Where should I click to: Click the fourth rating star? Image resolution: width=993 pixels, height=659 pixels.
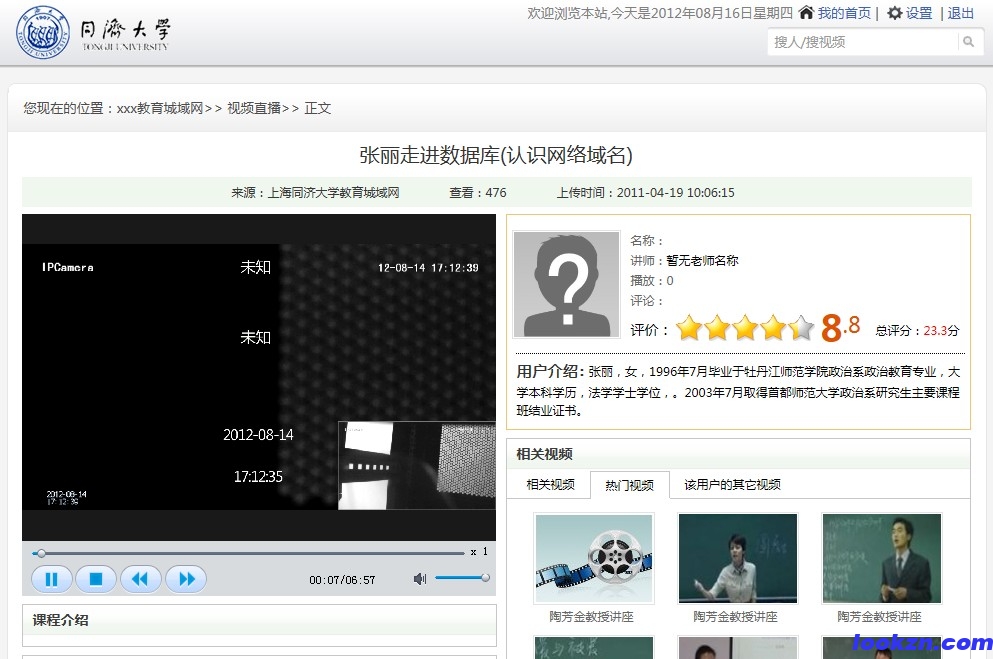coord(773,328)
